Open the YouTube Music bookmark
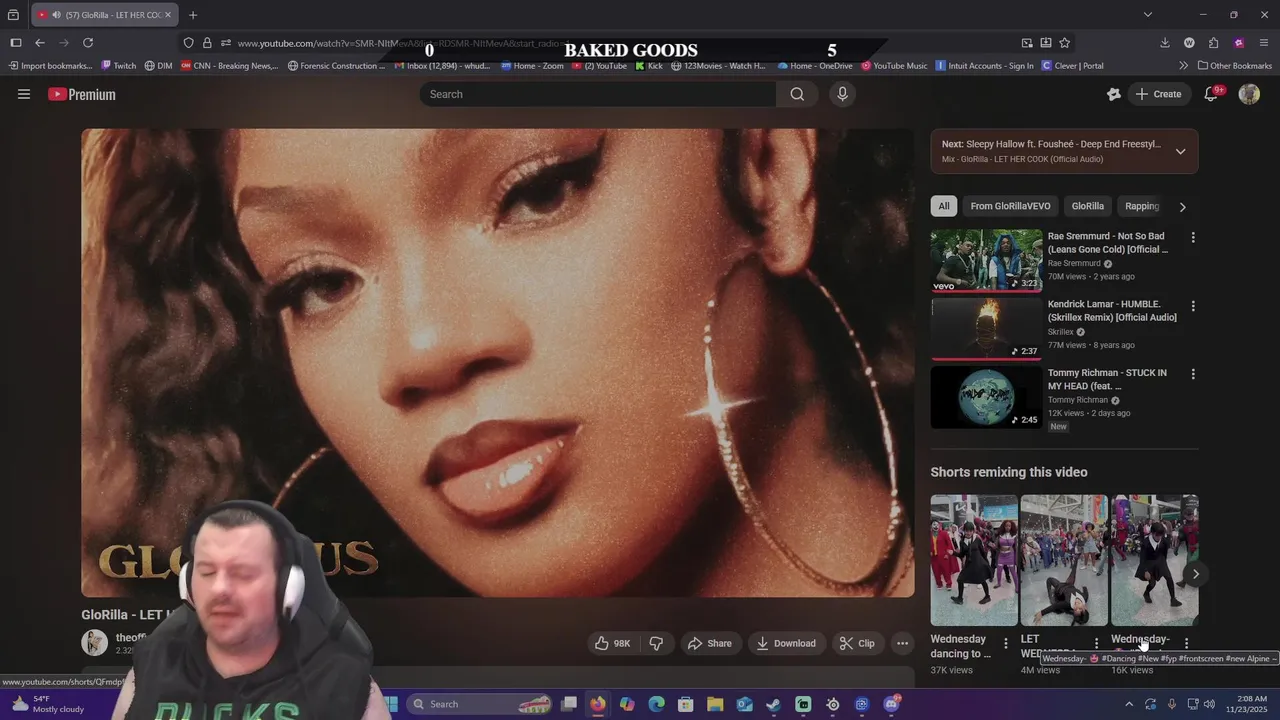Screen dimensions: 1280x720 click(x=893, y=66)
